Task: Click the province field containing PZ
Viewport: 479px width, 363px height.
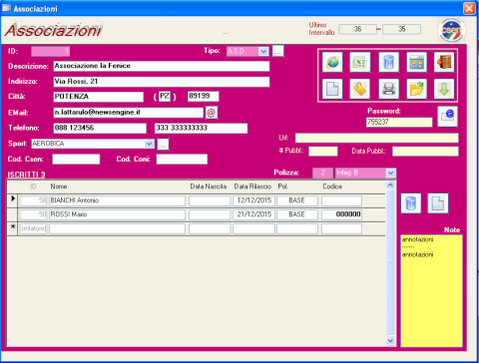Action: [164, 96]
